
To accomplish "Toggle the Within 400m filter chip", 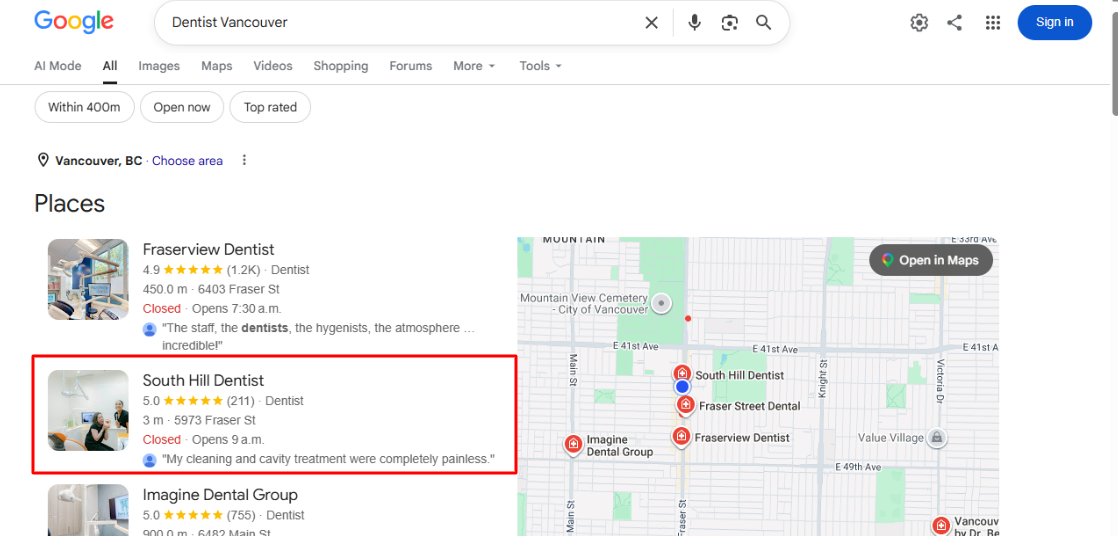I will point(84,107).
